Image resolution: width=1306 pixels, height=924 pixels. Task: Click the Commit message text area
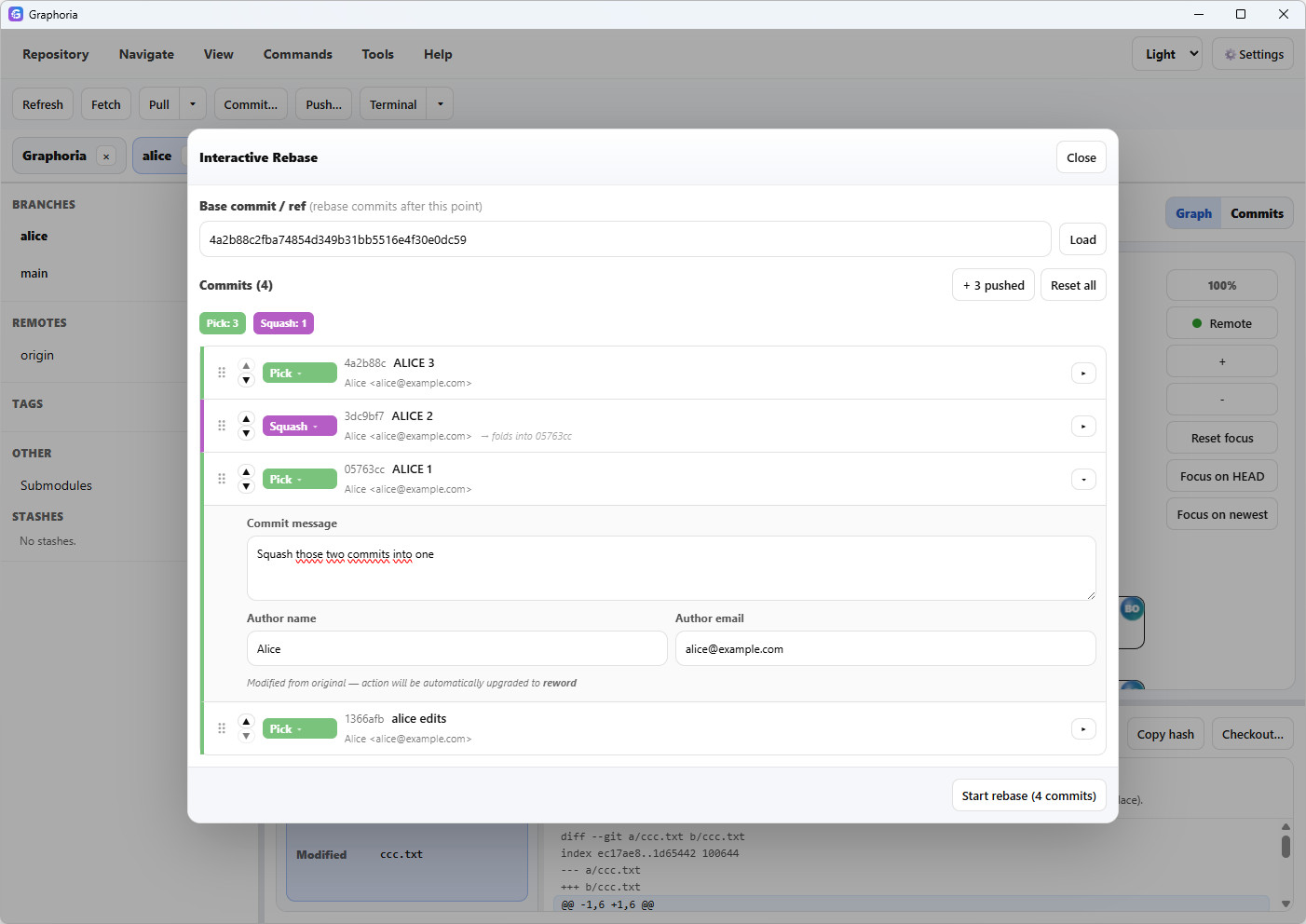tap(671, 568)
